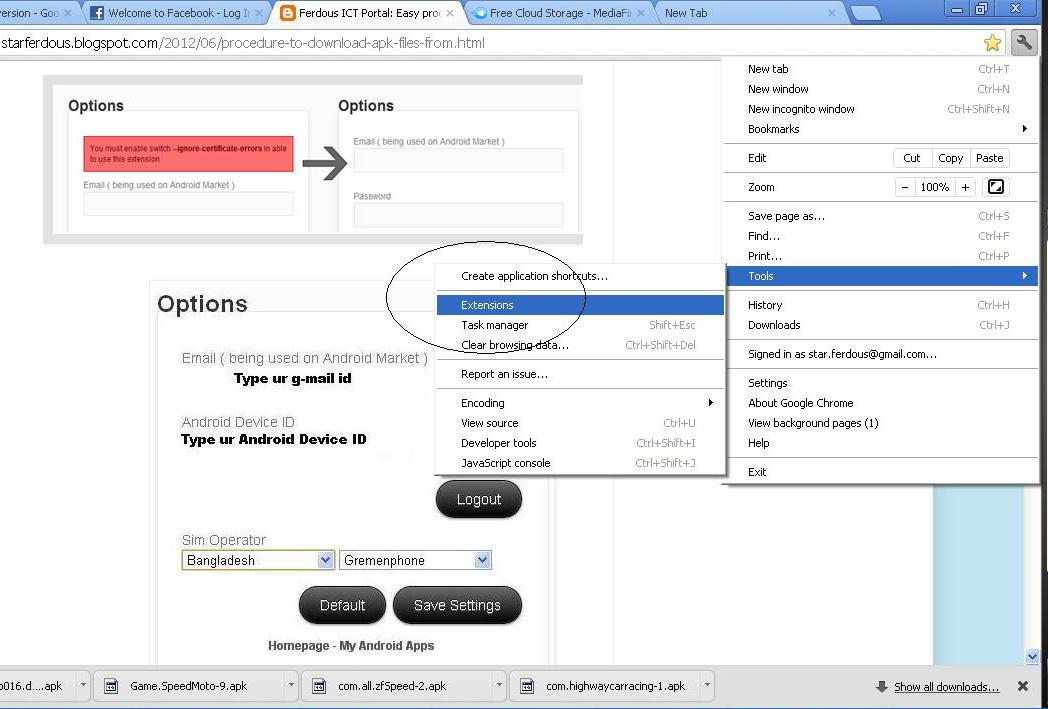Click the Copy button in Edit row
Viewport: 1048px width, 709px height.
[x=950, y=158]
